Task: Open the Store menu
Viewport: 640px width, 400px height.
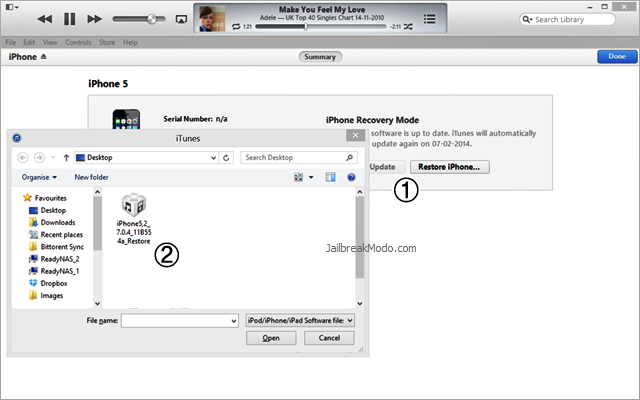Action: coord(107,42)
